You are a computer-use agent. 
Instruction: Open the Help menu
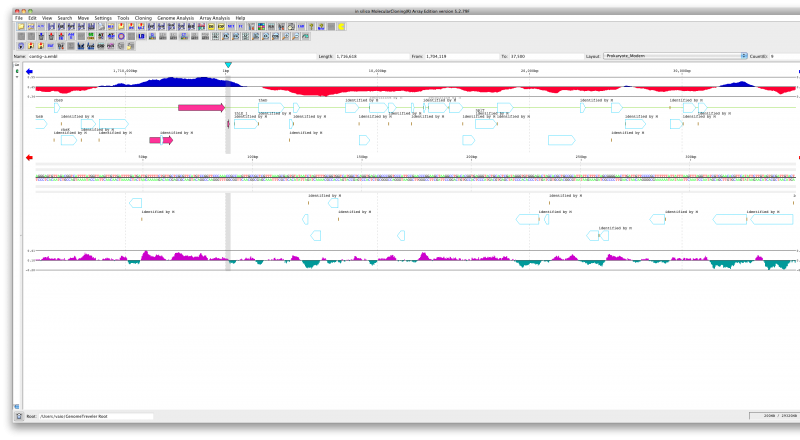pos(240,18)
